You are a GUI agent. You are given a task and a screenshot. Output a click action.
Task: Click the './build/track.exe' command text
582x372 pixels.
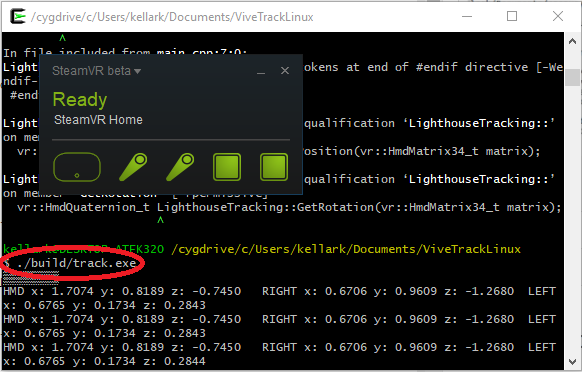coord(76,263)
